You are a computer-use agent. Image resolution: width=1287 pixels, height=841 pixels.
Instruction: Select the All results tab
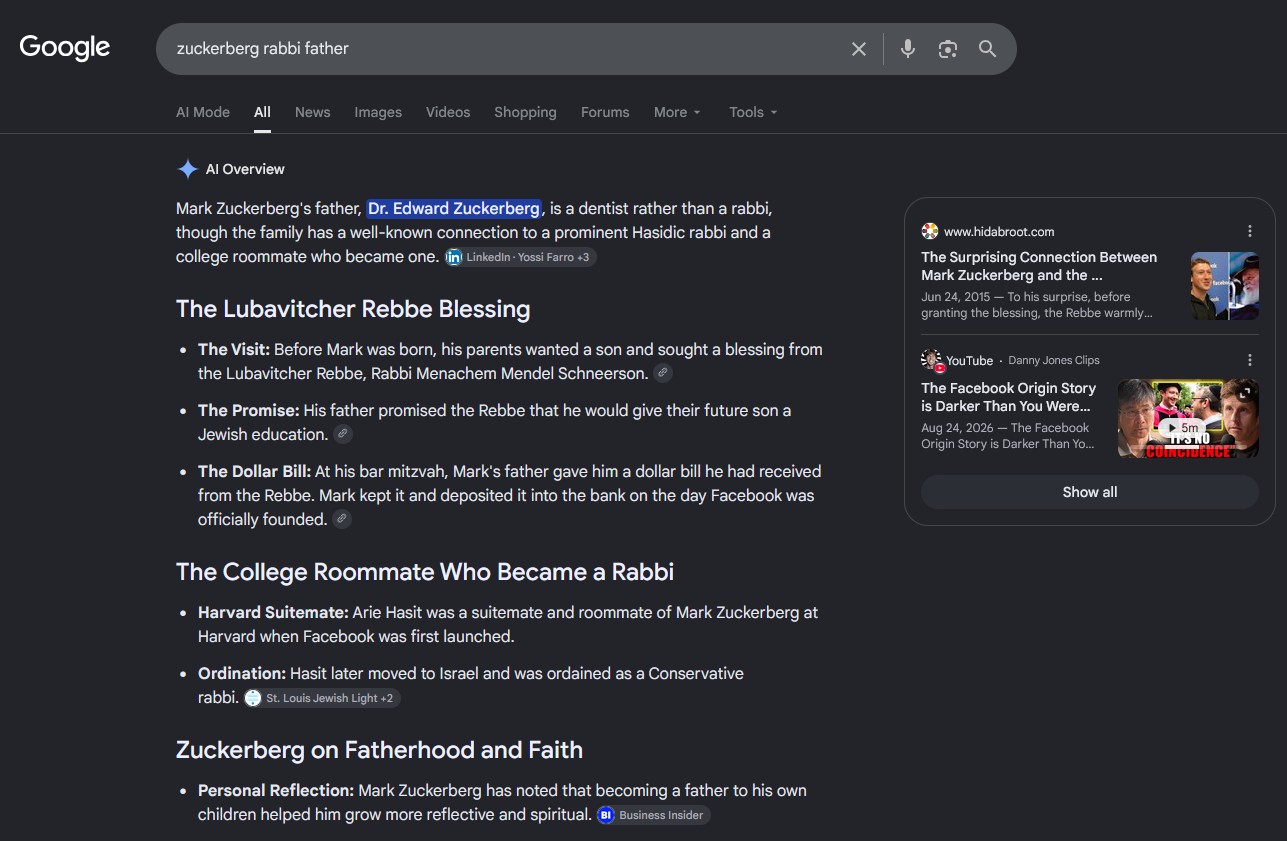pos(262,112)
